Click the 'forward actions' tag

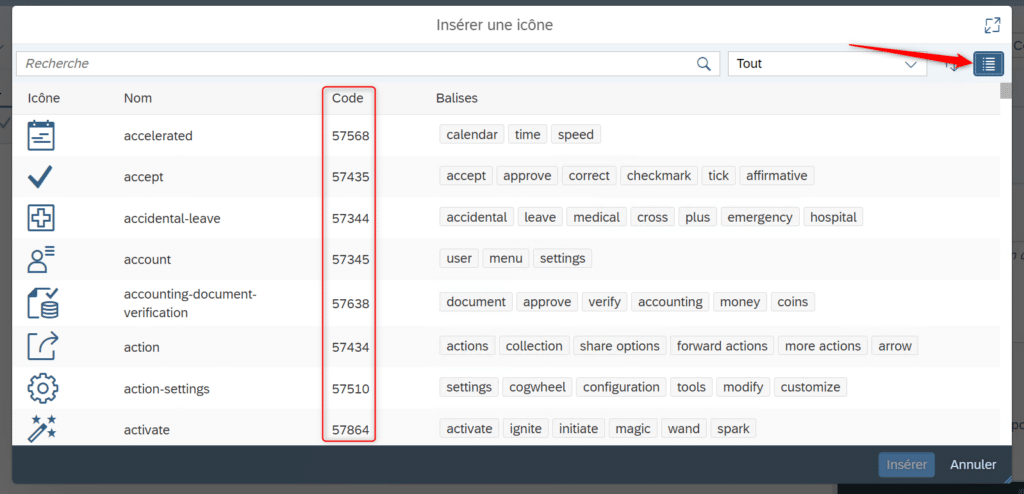pos(722,346)
